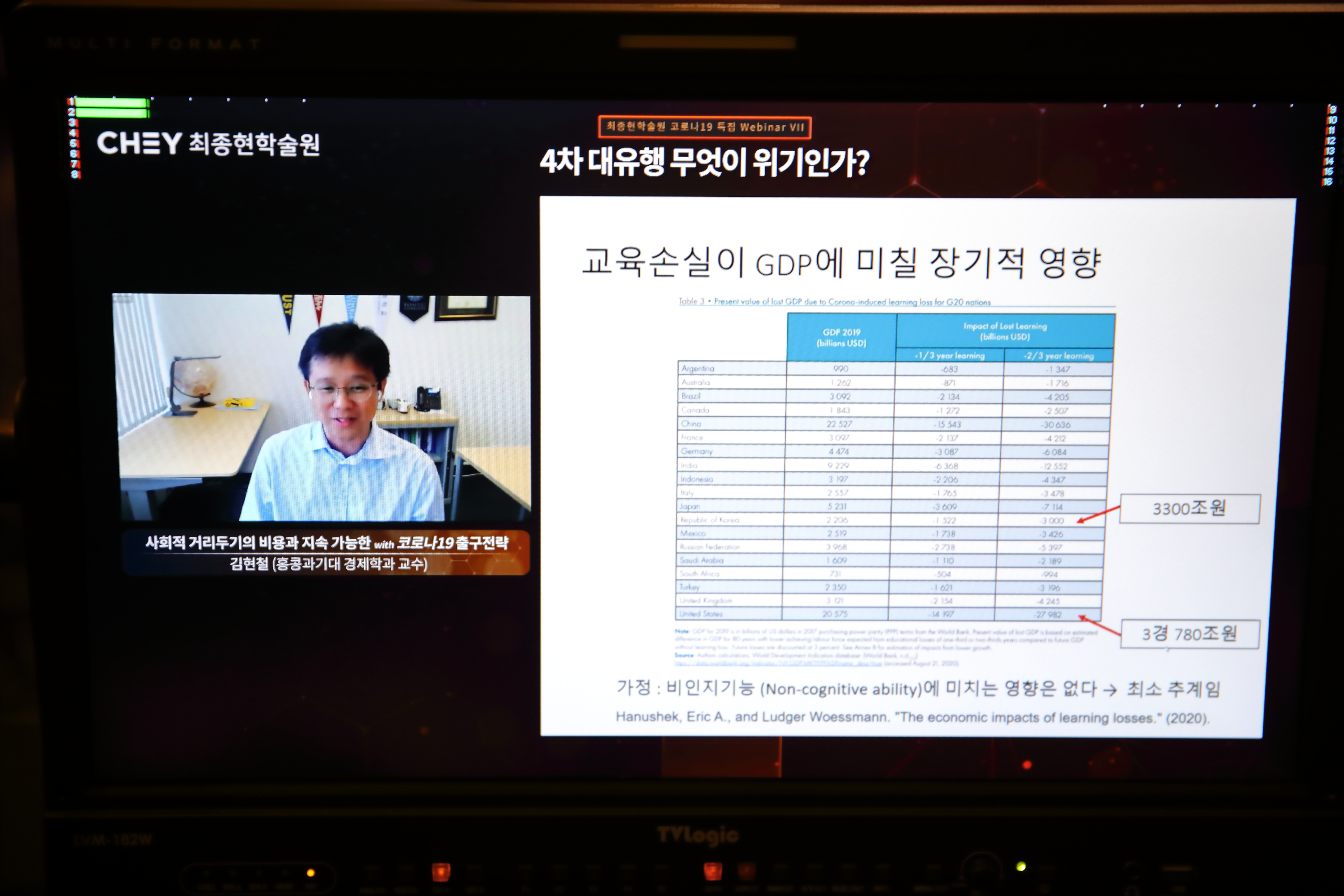Click the 3경 780조원 callout box
The image size is (1344, 896).
pos(1189,634)
